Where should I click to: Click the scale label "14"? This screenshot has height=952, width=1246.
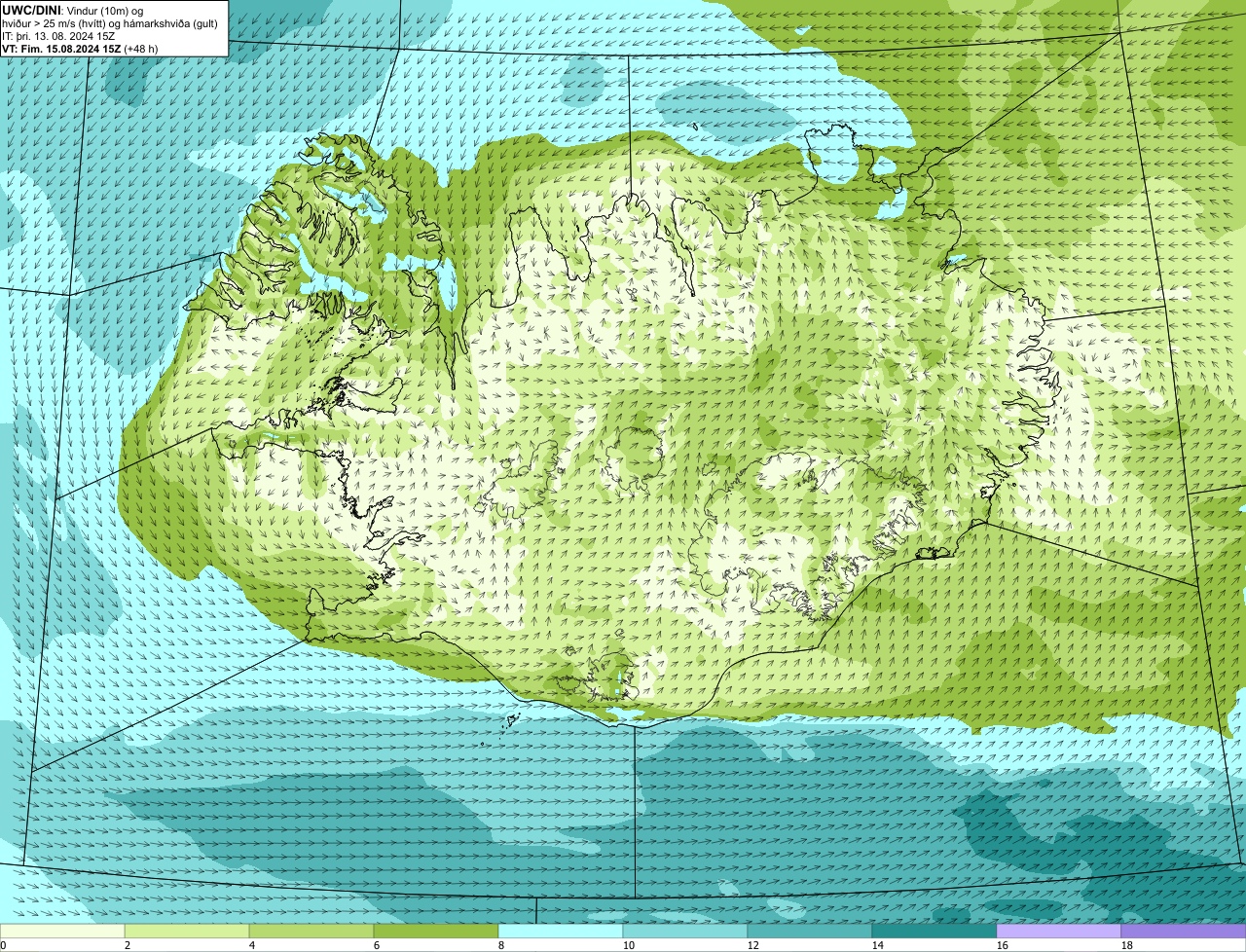[878, 945]
